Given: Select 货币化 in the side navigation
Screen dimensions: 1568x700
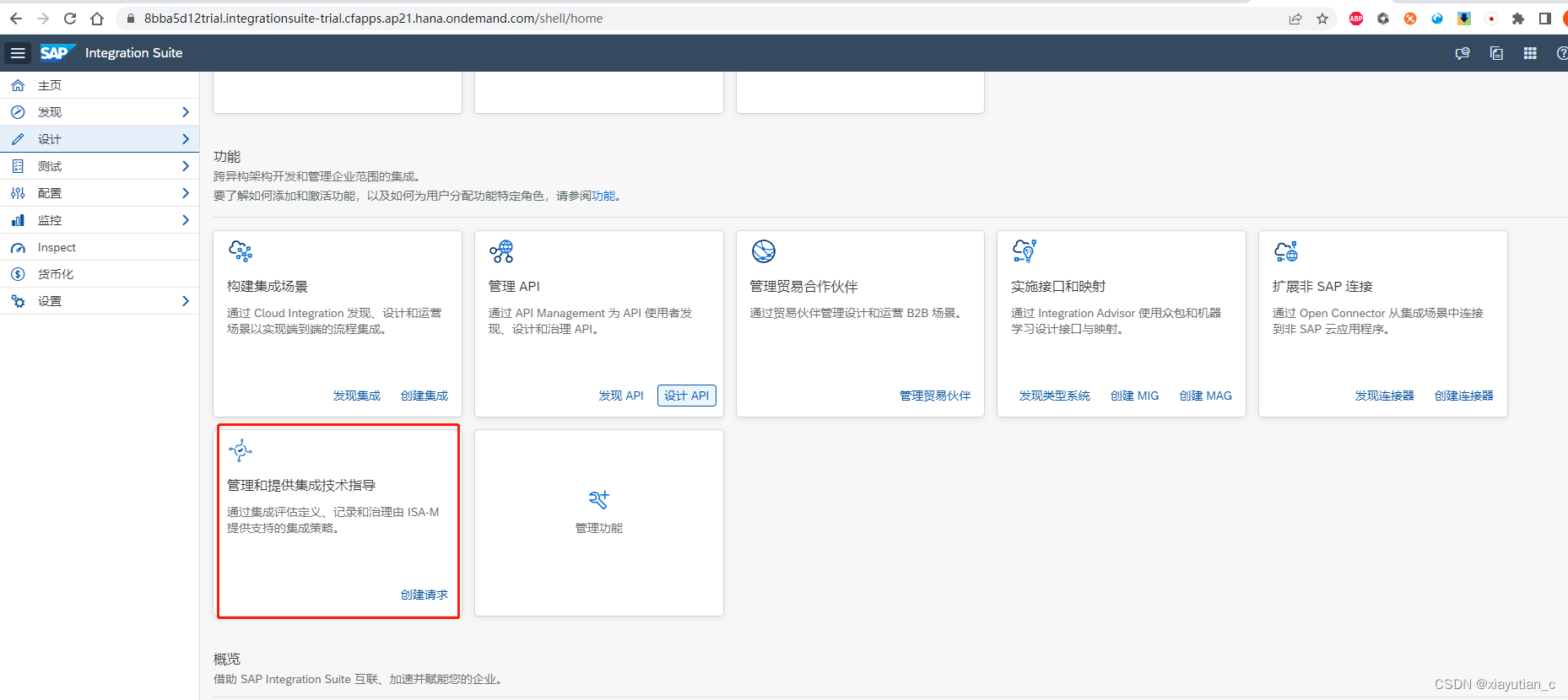Looking at the screenshot, I should (100, 274).
